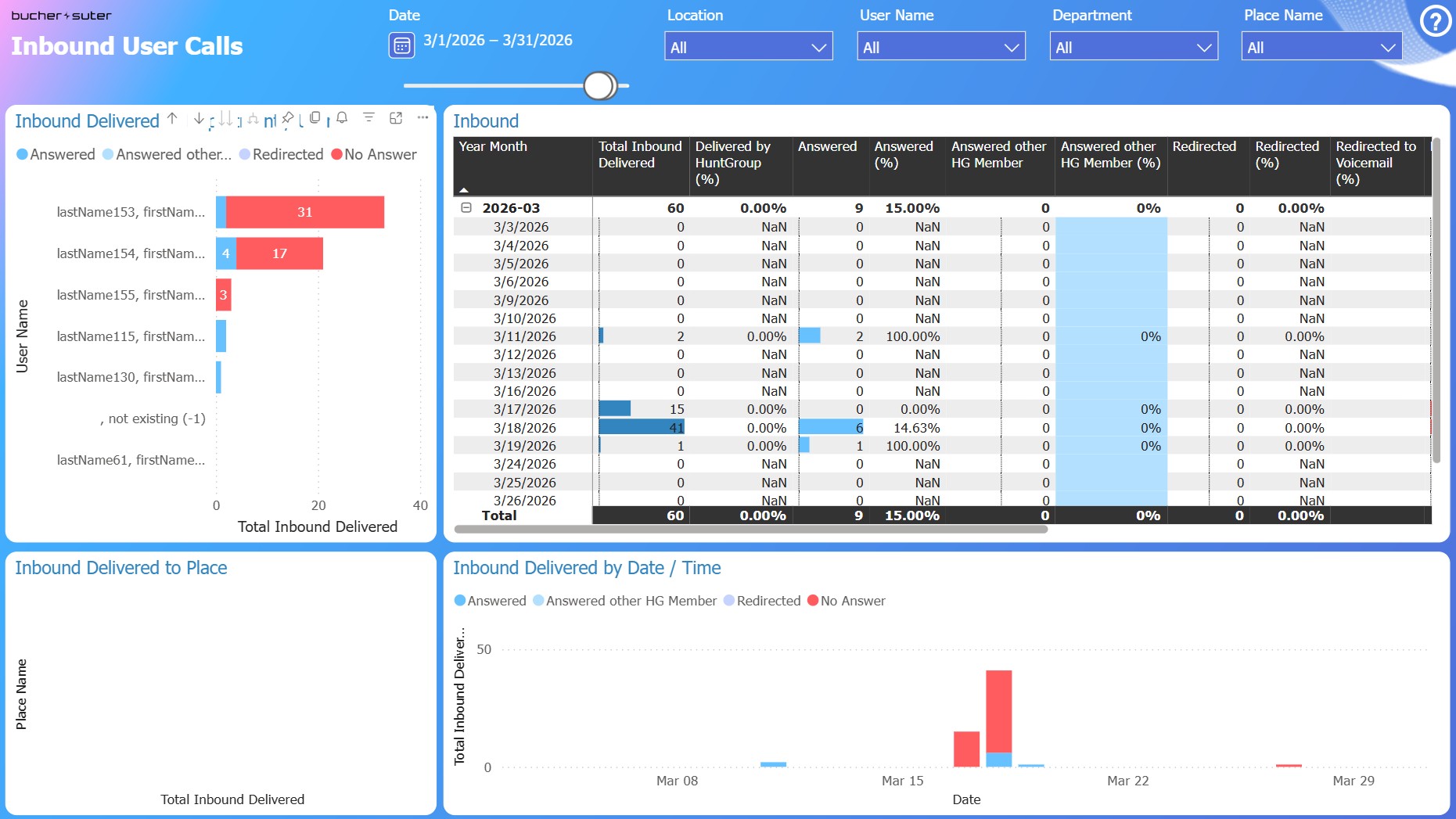Image resolution: width=1456 pixels, height=819 pixels.
Task: Select the 3/17/2026 row
Action: point(942,409)
